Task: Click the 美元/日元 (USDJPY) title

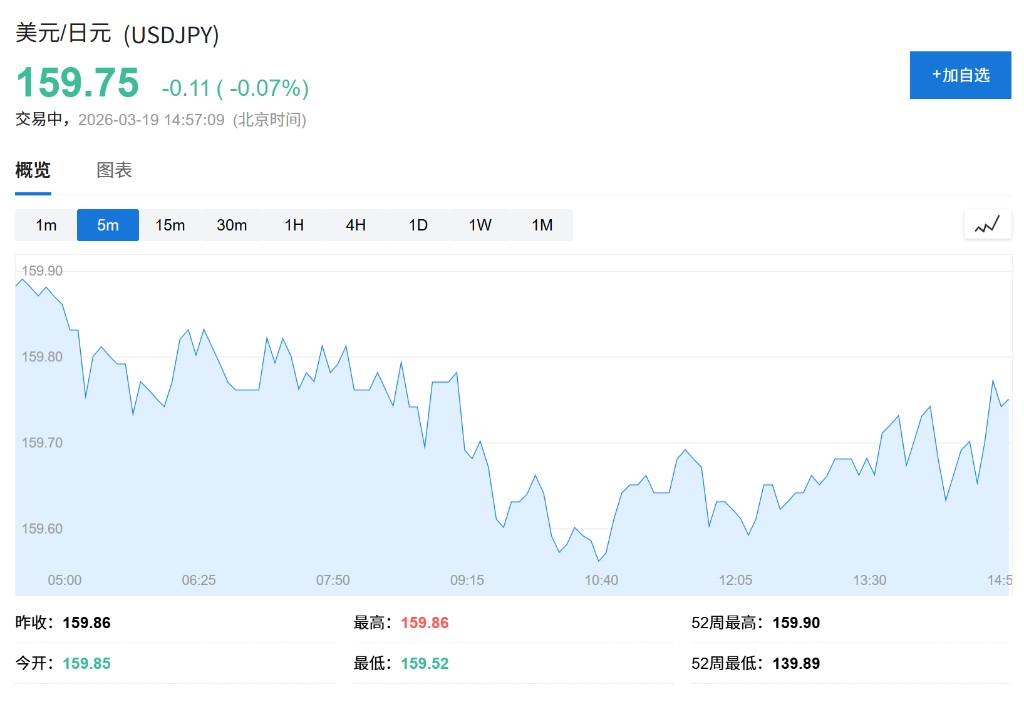Action: click(117, 34)
